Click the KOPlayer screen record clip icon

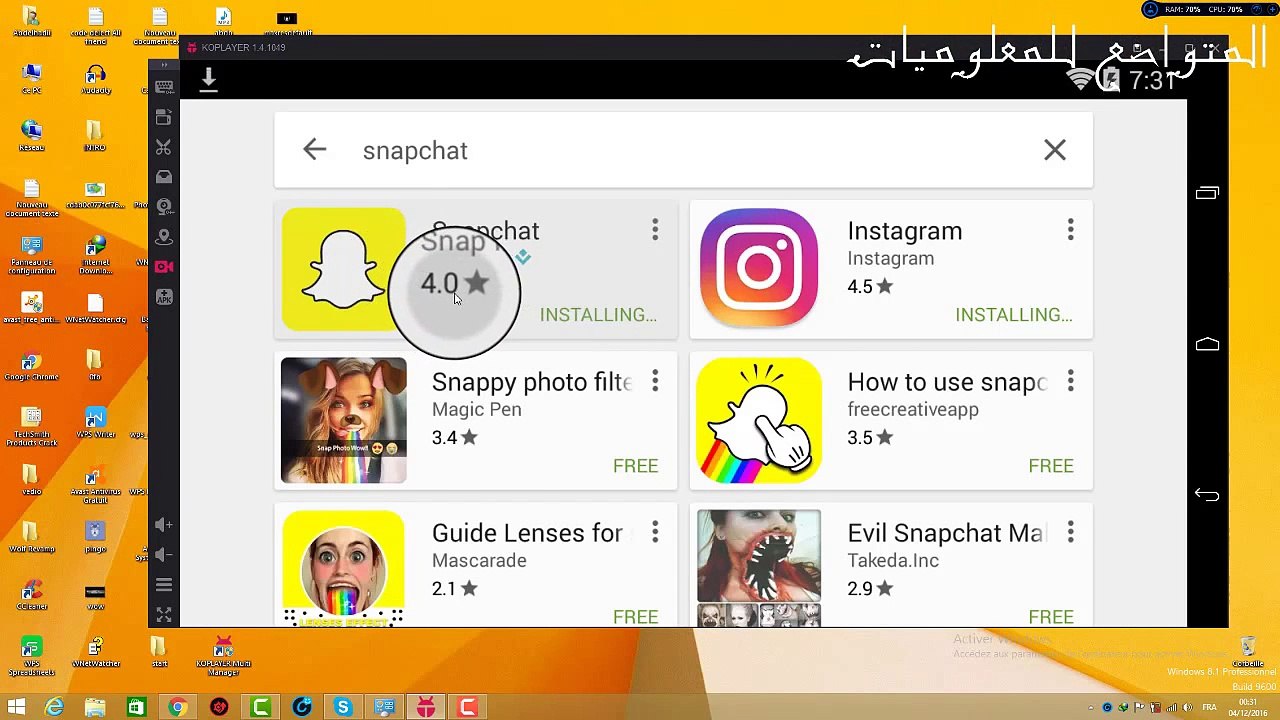coord(164,117)
